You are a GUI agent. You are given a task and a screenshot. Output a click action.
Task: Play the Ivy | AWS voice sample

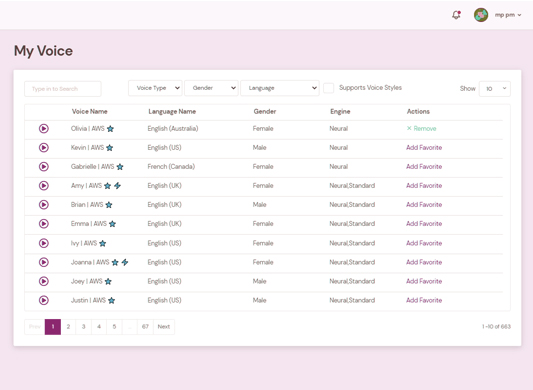pyautogui.click(x=44, y=243)
